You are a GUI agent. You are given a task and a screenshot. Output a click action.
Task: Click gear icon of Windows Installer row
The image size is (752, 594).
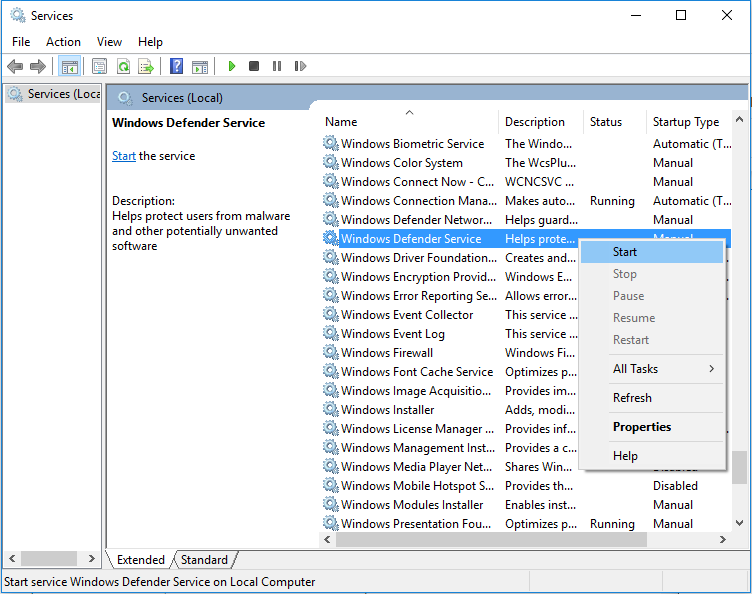(330, 409)
